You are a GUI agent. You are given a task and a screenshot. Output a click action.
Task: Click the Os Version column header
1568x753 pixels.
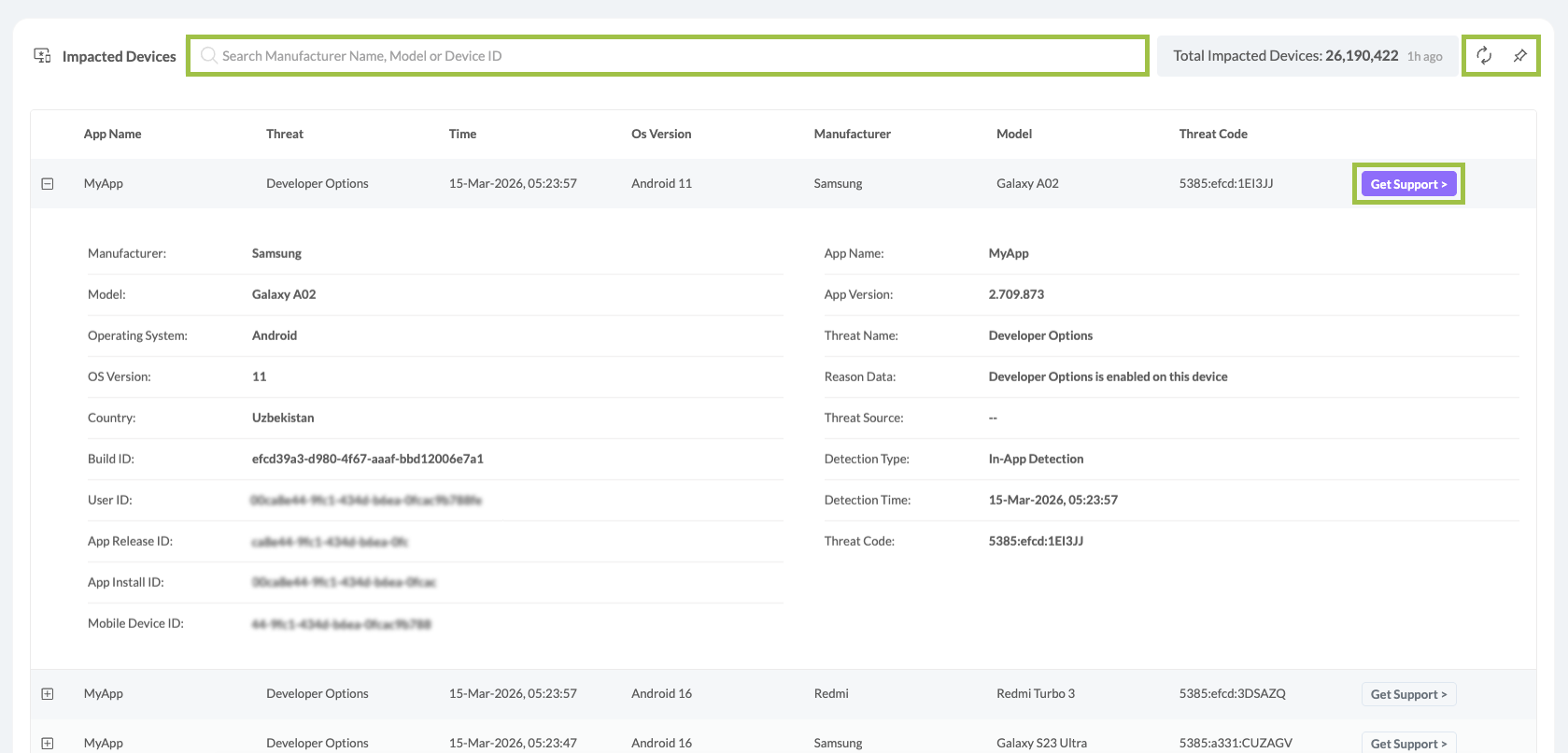(x=661, y=135)
